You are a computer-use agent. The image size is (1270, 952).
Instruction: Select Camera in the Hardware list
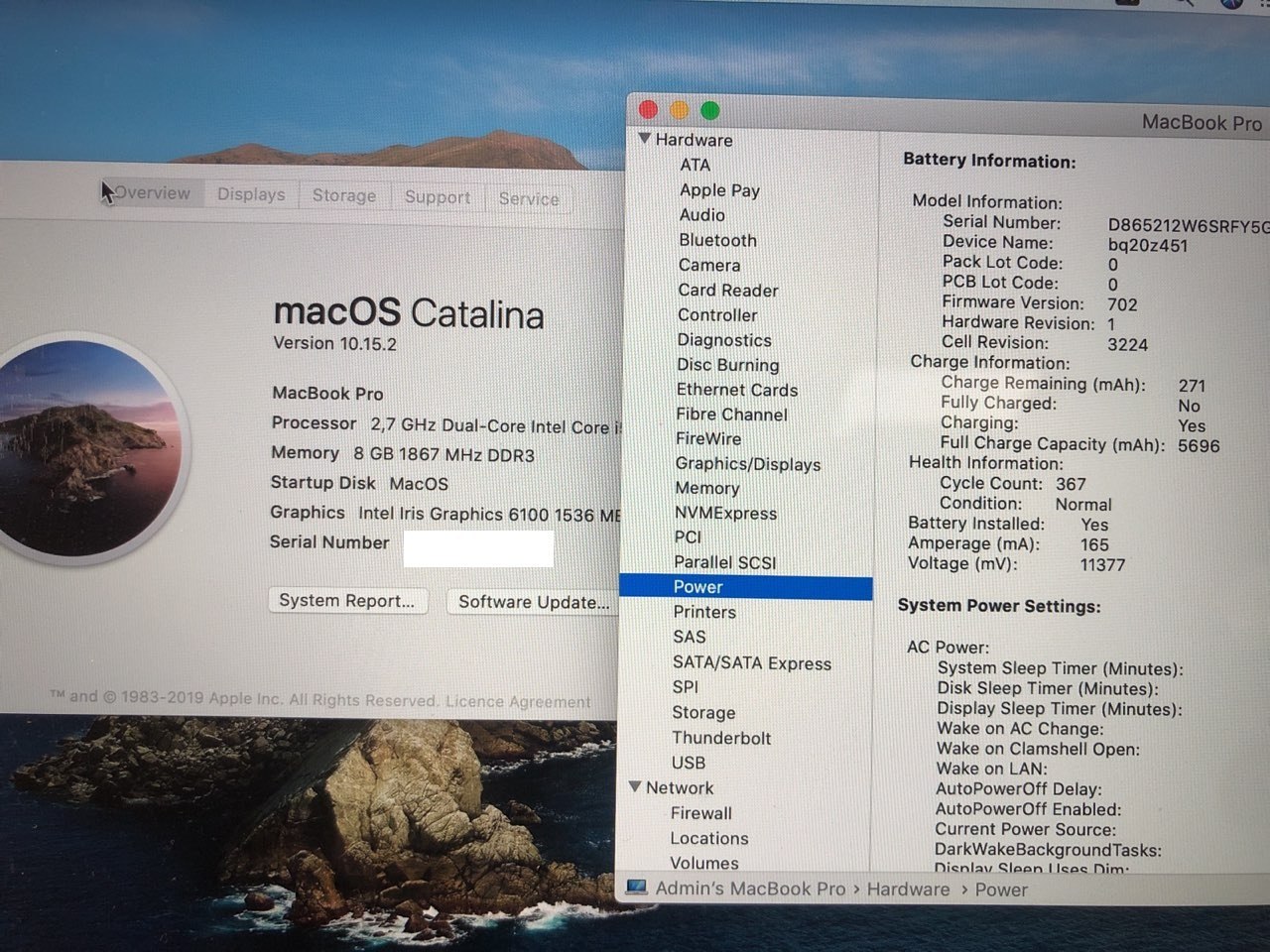click(x=709, y=265)
